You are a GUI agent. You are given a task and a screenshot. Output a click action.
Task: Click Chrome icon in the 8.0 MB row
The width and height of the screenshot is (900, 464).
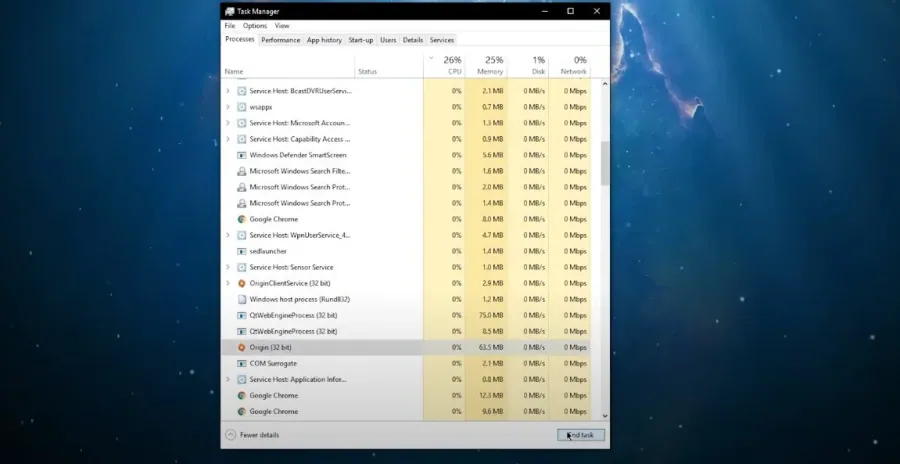[242, 219]
